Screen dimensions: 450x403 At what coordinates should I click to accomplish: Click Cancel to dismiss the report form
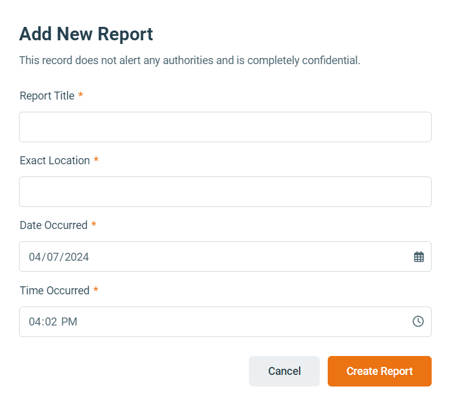[284, 371]
